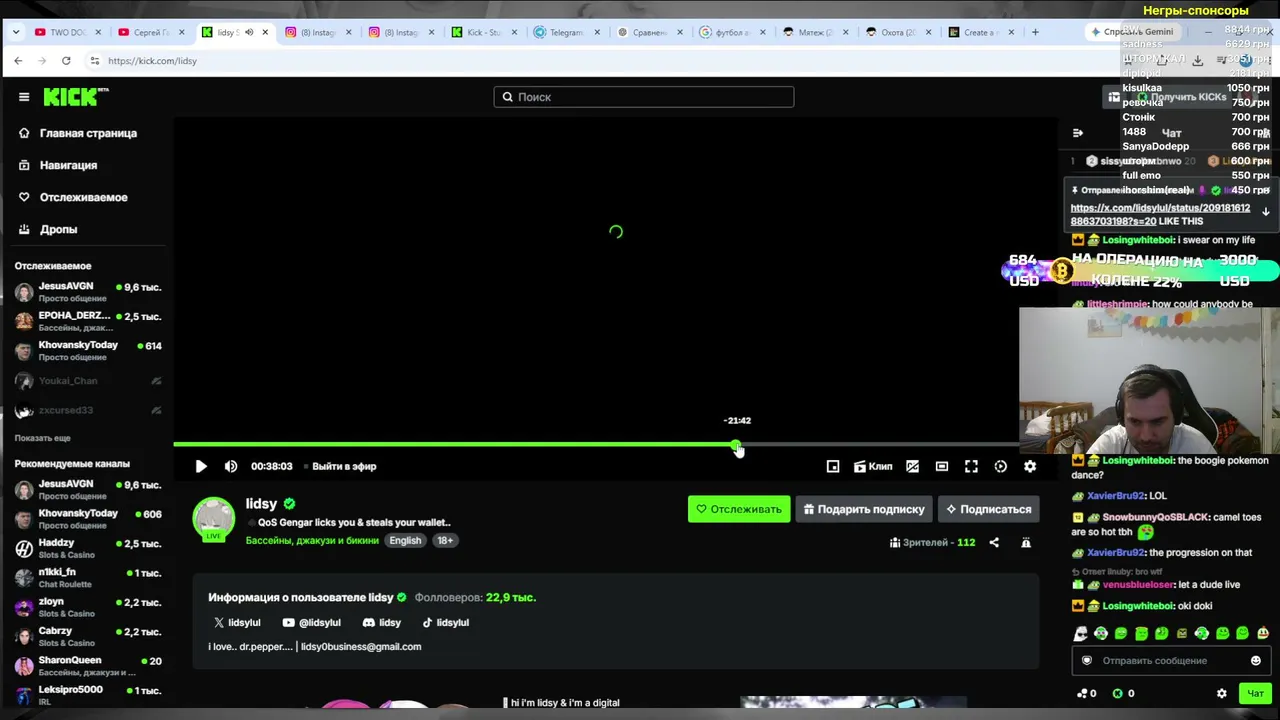
Task: Expand followed list with 'Показать еще'
Action: [x=42, y=438]
